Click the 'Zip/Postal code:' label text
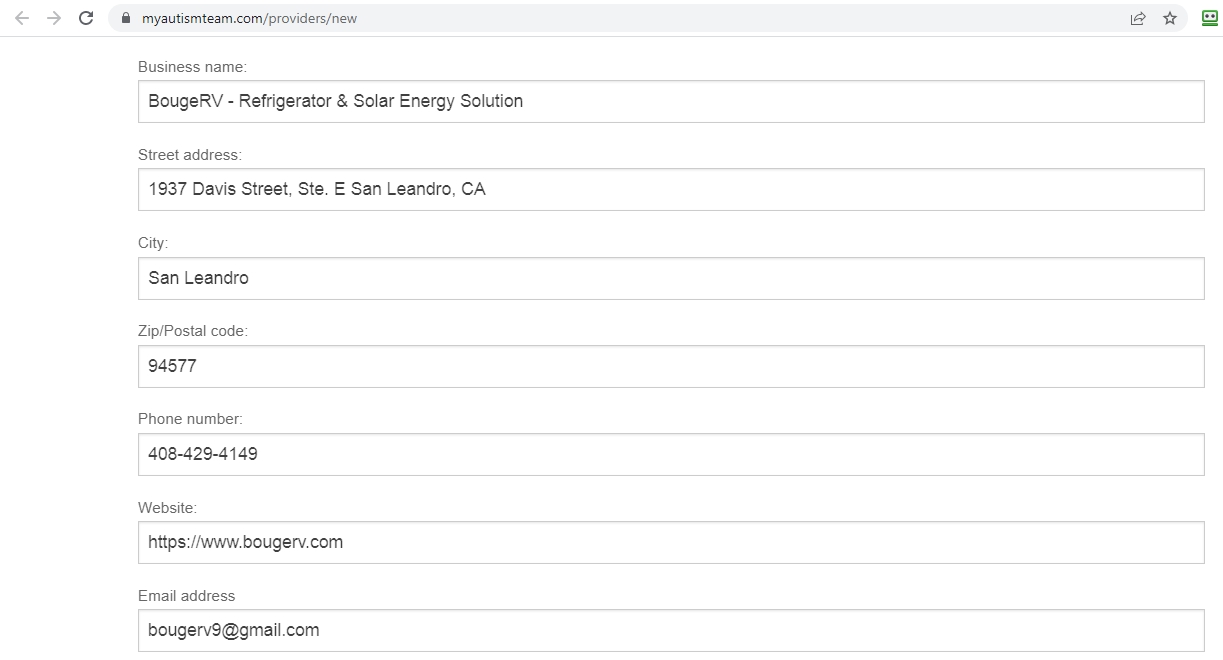 pyautogui.click(x=193, y=331)
